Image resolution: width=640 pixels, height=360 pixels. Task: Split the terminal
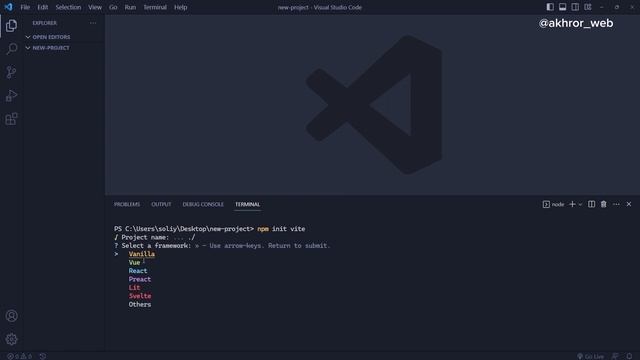[x=591, y=204]
